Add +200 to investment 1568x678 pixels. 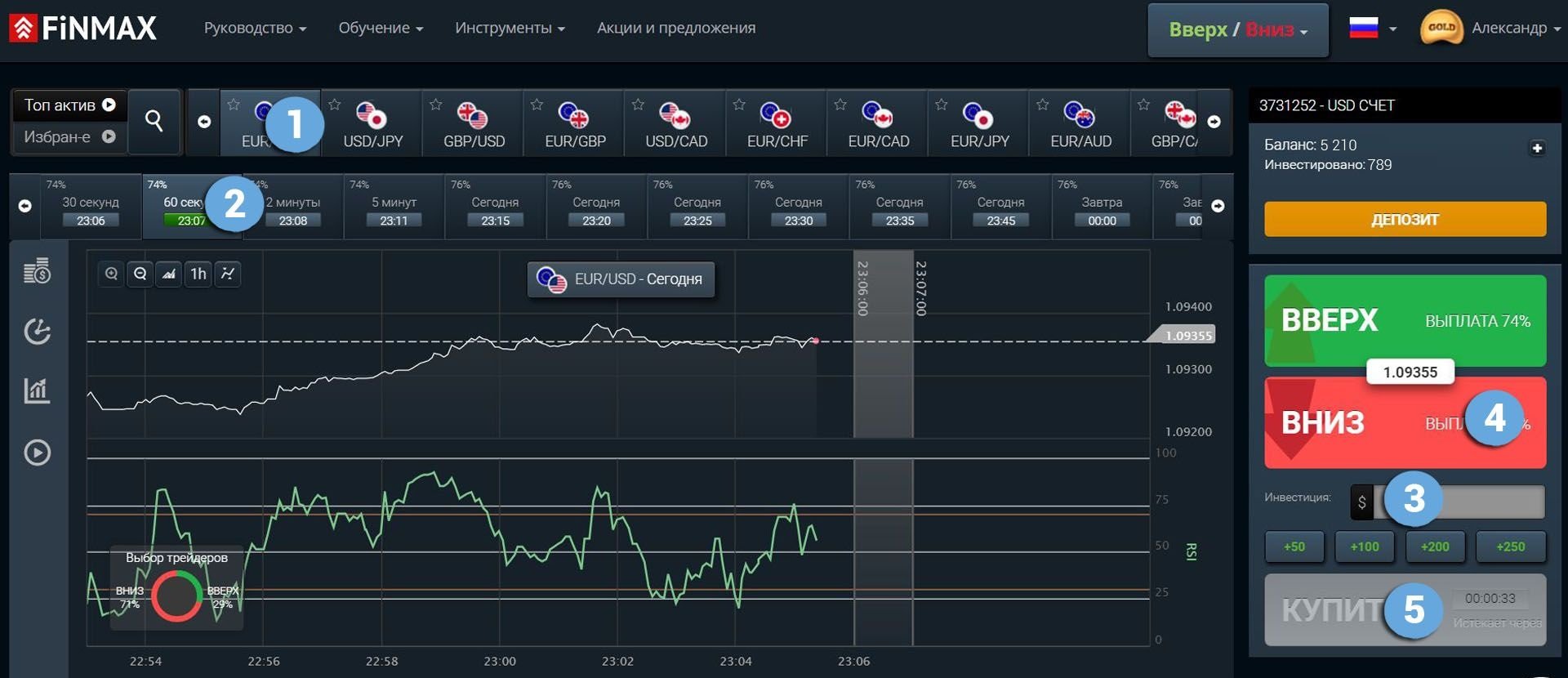pyautogui.click(x=1435, y=546)
